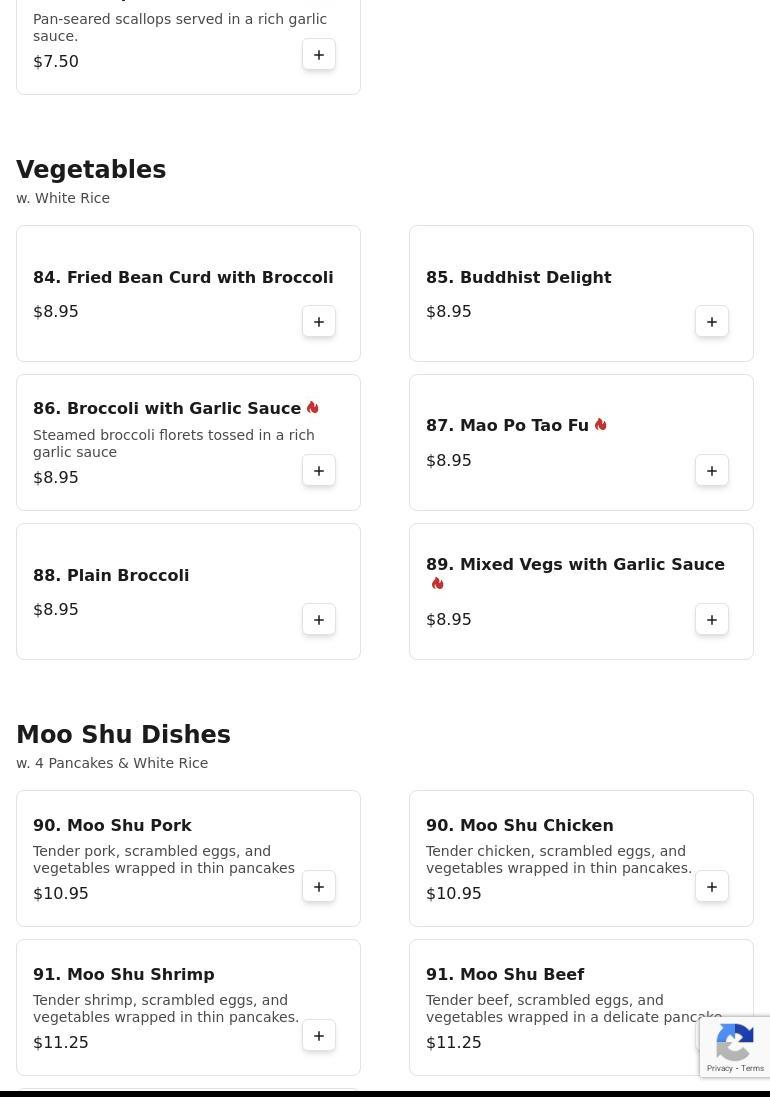Open the 88. Plain Broccoli item title
Image resolution: width=770 pixels, height=1097 pixels.
click(x=111, y=575)
